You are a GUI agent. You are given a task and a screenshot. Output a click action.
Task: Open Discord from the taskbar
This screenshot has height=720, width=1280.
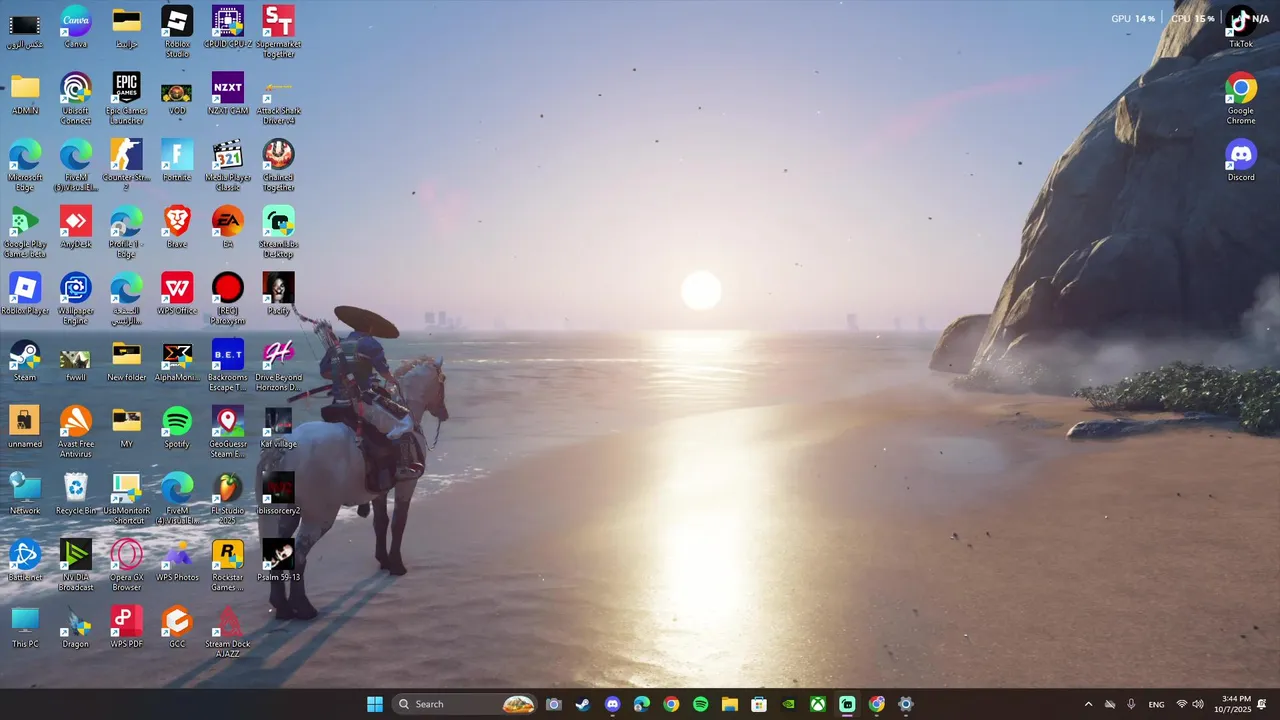pos(612,704)
